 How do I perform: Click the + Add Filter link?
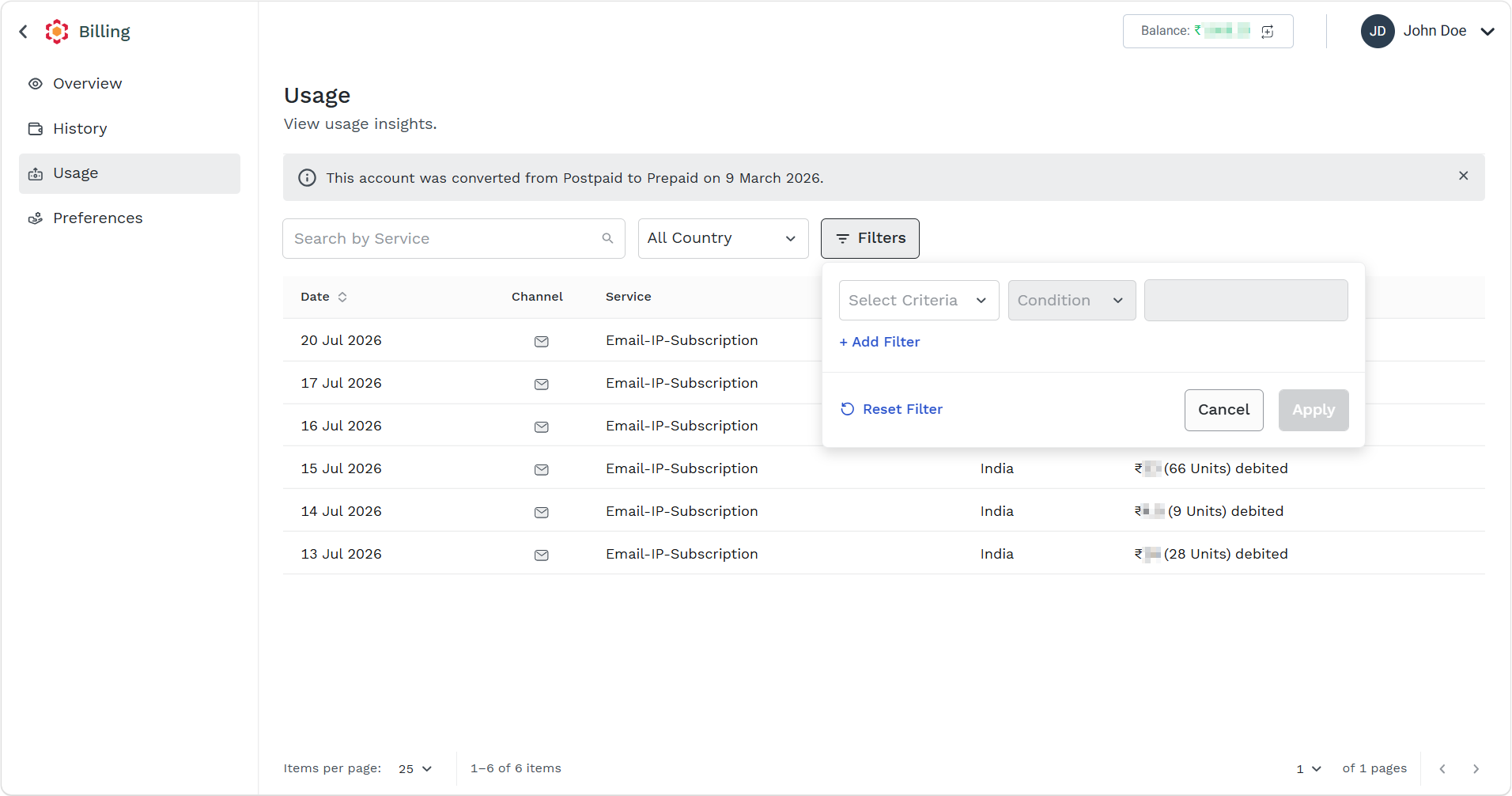879,342
